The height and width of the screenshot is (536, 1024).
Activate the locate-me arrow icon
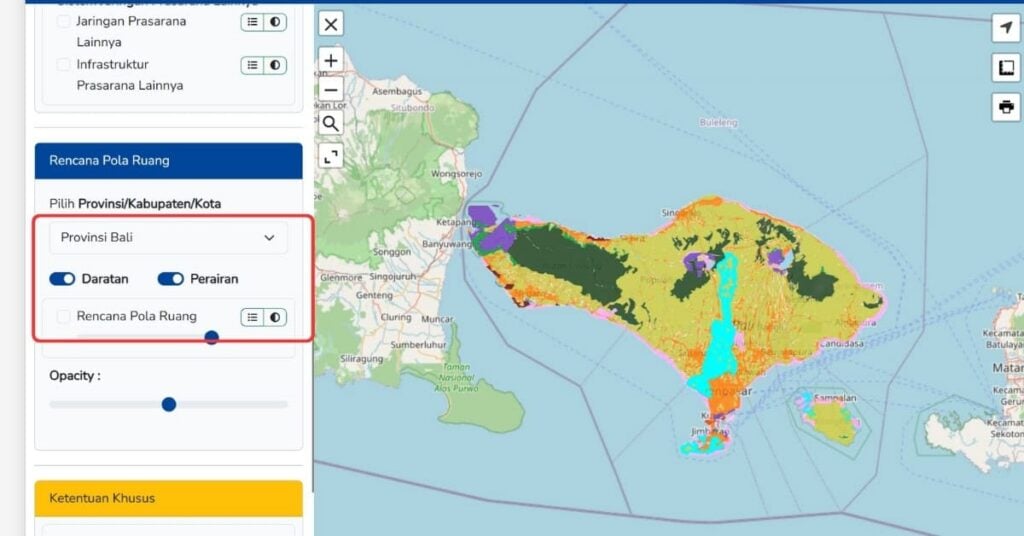(x=1006, y=27)
